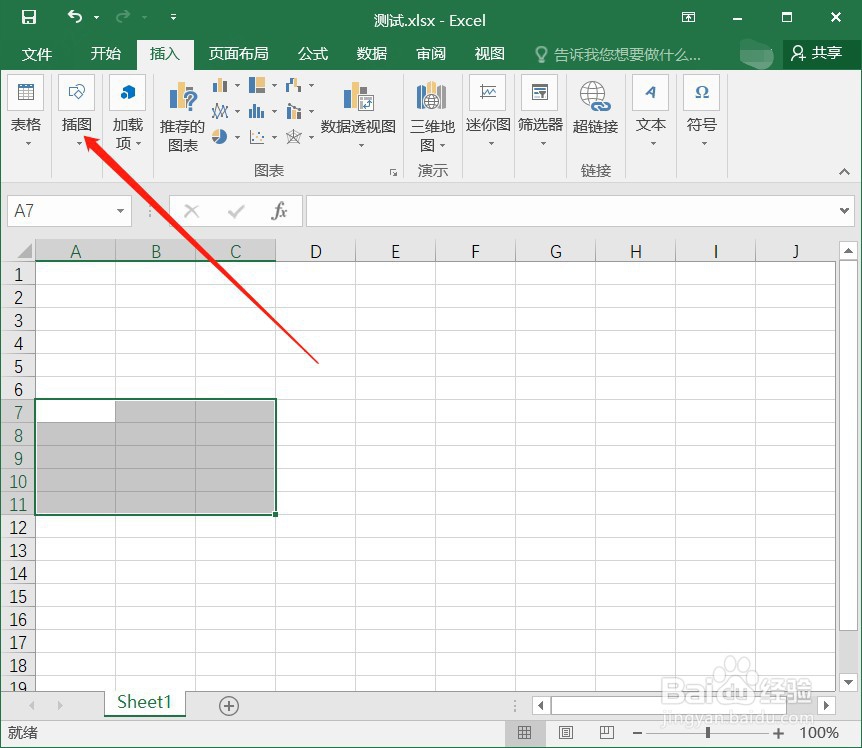Select the Sheet1 sheet tab
Screen dimensions: 862x748
click(x=145, y=703)
